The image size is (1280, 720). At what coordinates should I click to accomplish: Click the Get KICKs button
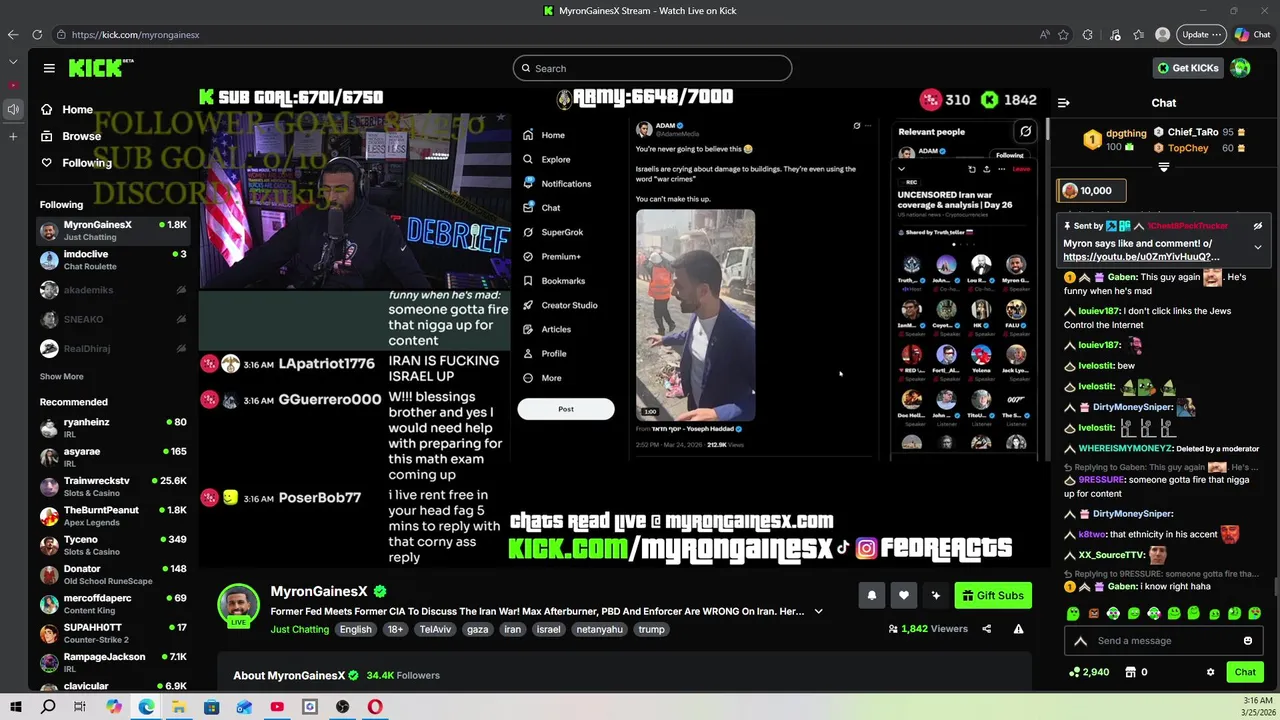pos(1188,68)
